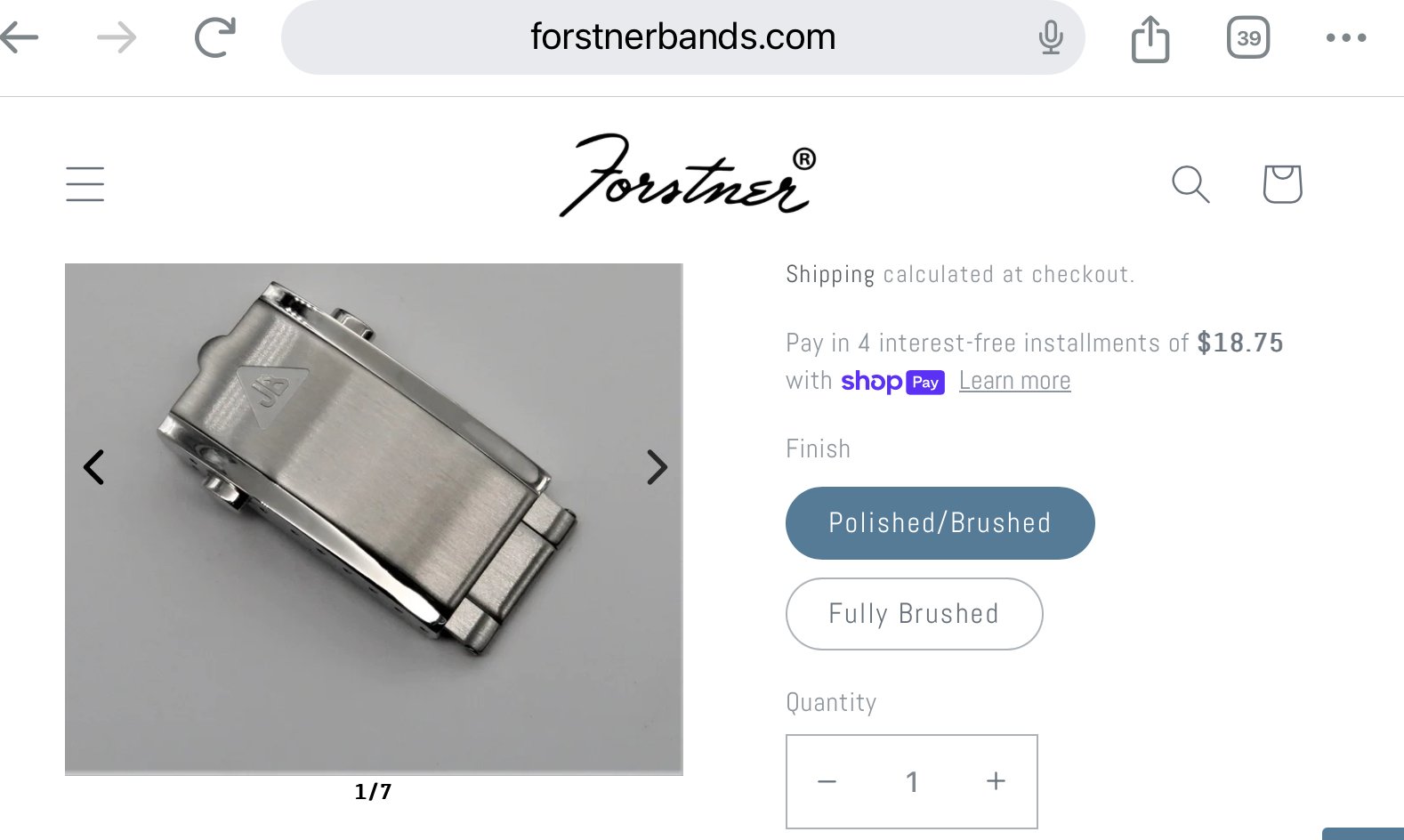Image resolution: width=1404 pixels, height=840 pixels.
Task: Increase quantity with the plus button
Action: coord(996,781)
